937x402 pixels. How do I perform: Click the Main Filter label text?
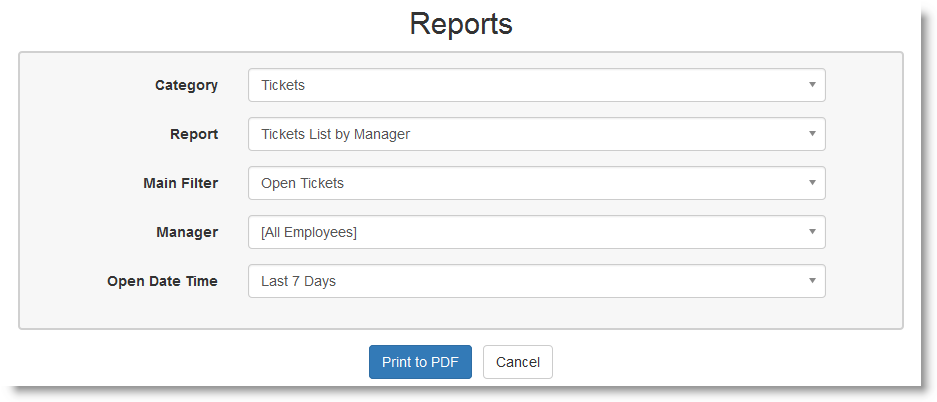[x=181, y=183]
